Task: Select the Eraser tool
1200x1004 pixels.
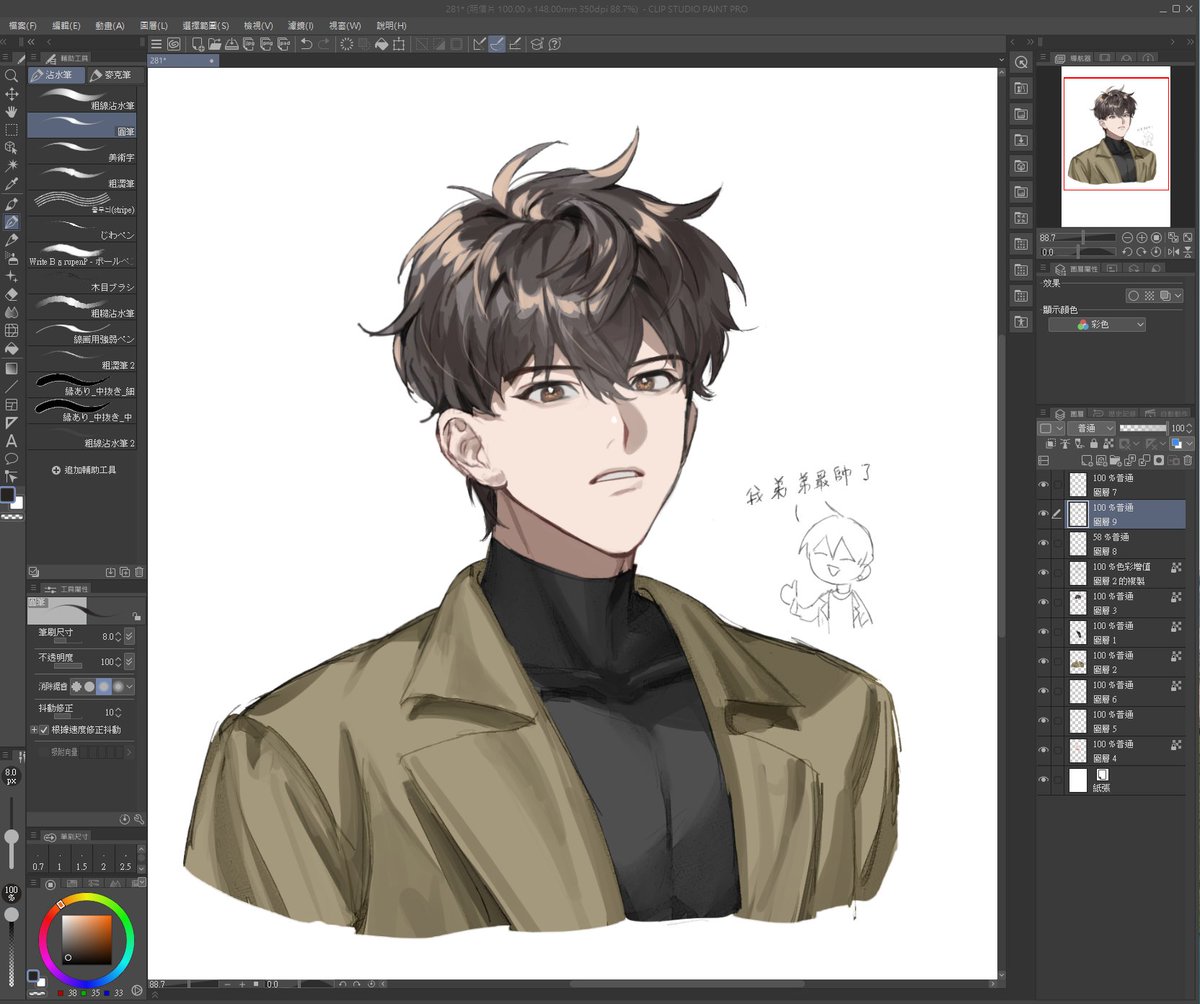Action: click(13, 295)
